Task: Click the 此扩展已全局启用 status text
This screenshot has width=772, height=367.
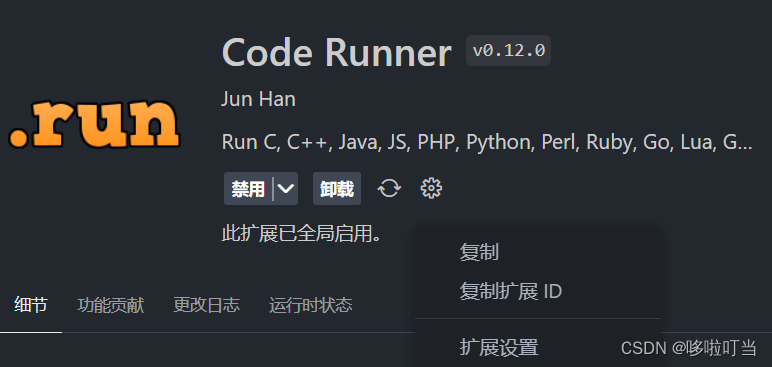Action: [x=302, y=234]
